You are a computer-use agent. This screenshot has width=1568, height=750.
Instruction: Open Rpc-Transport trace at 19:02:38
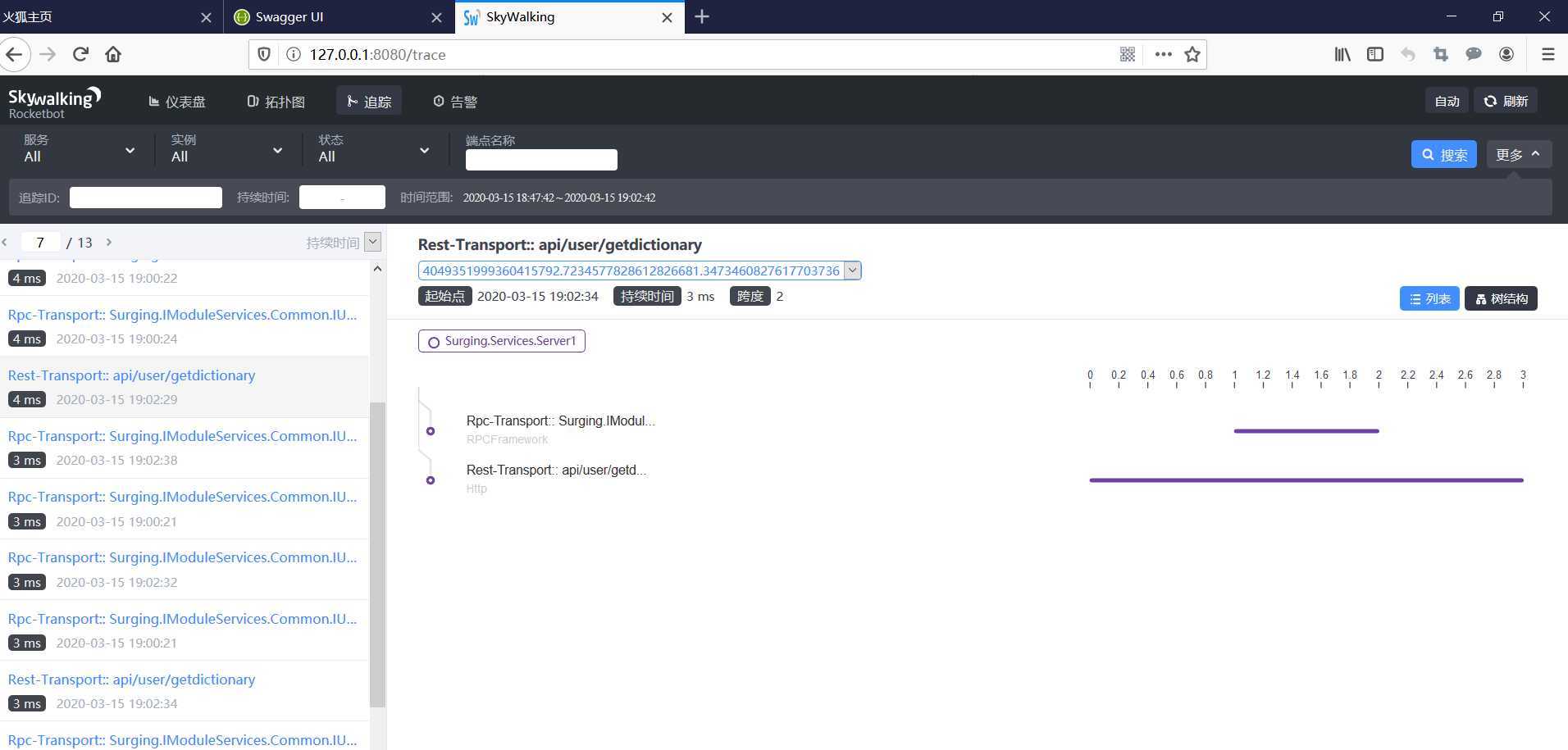(x=185, y=448)
